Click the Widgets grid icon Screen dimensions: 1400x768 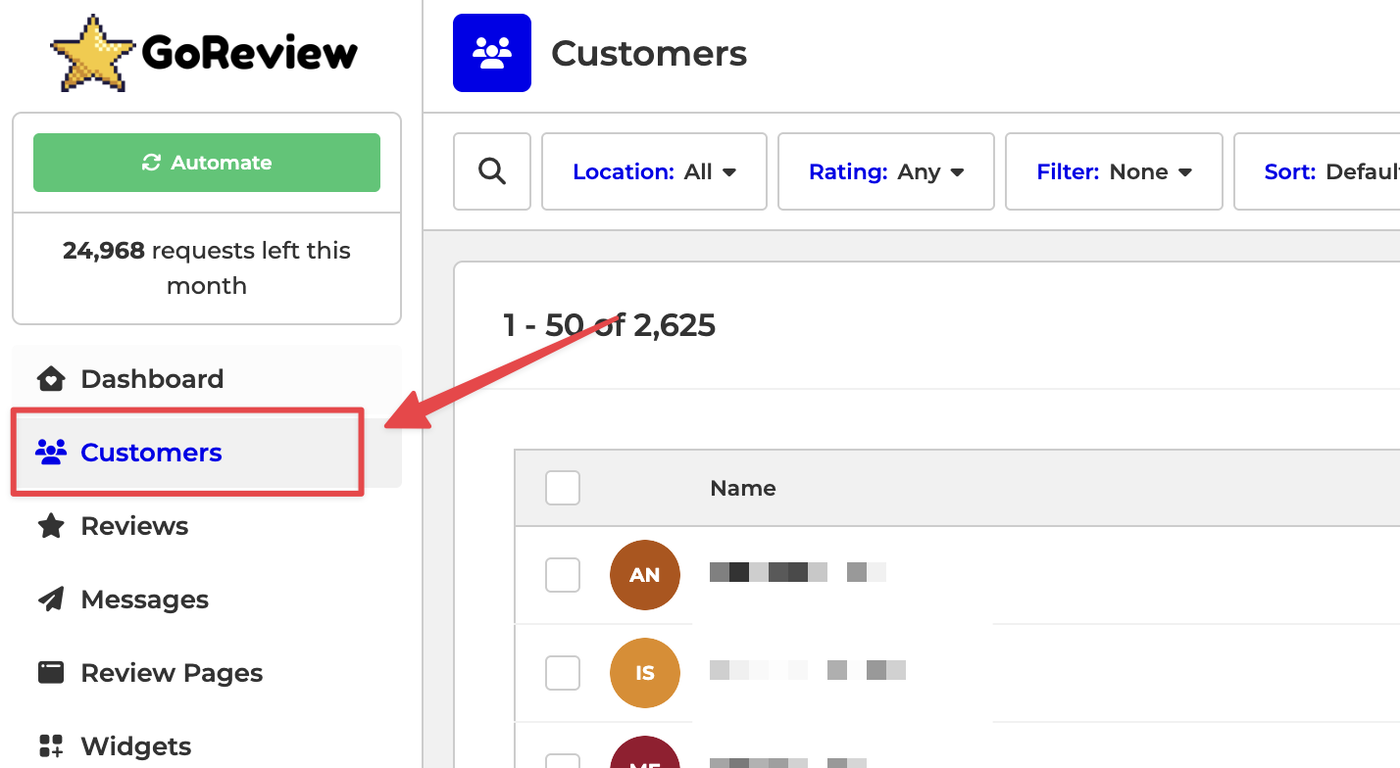(51, 746)
